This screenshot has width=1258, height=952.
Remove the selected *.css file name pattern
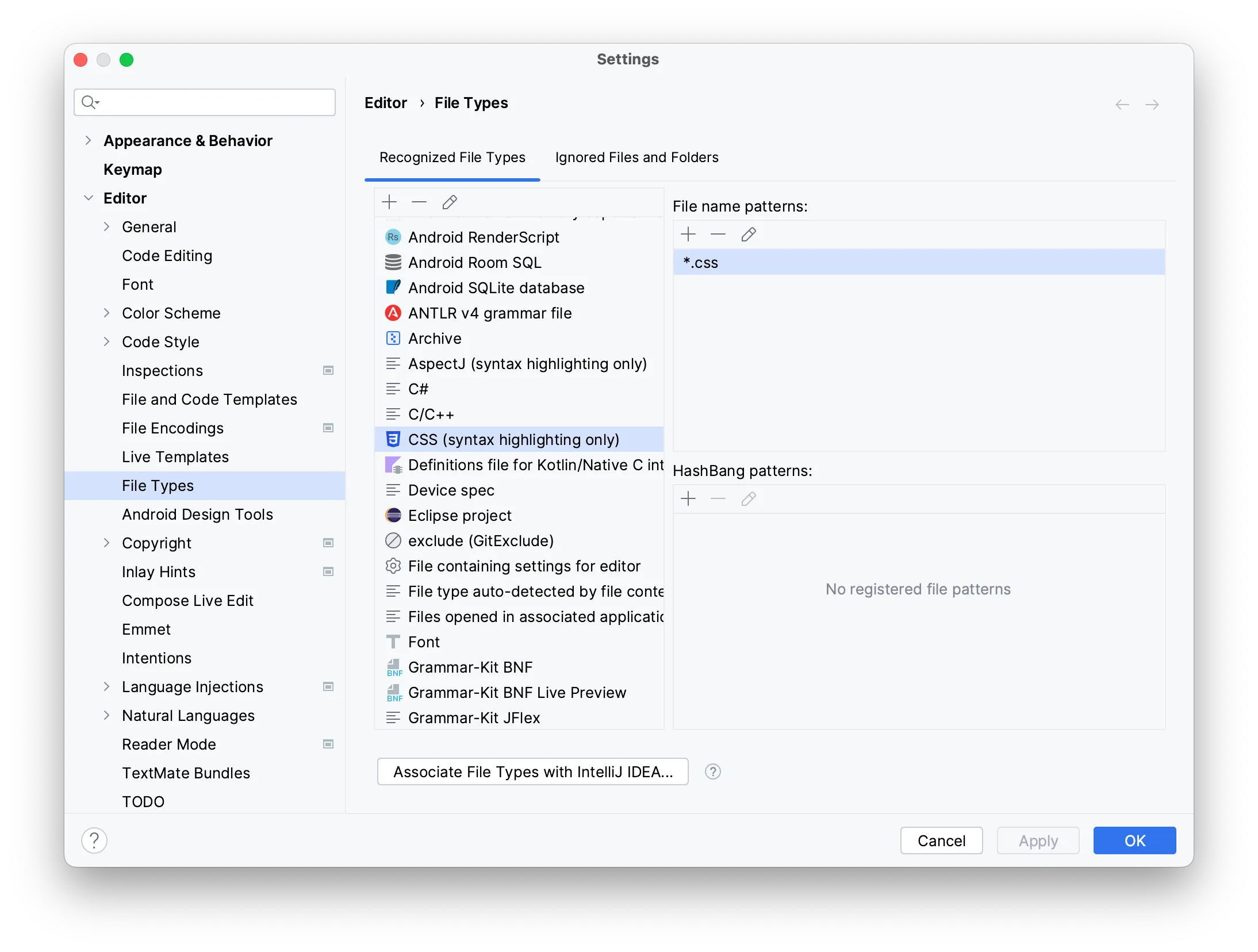click(718, 235)
